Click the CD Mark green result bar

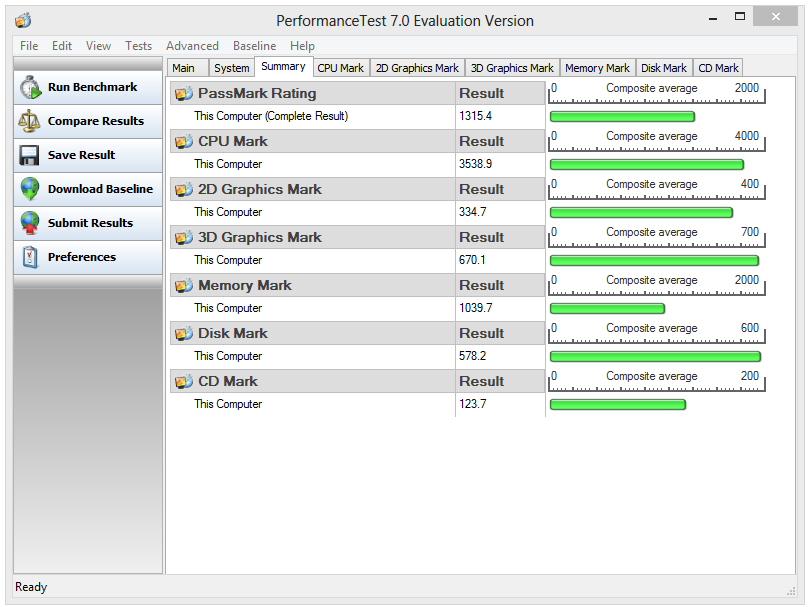click(618, 404)
